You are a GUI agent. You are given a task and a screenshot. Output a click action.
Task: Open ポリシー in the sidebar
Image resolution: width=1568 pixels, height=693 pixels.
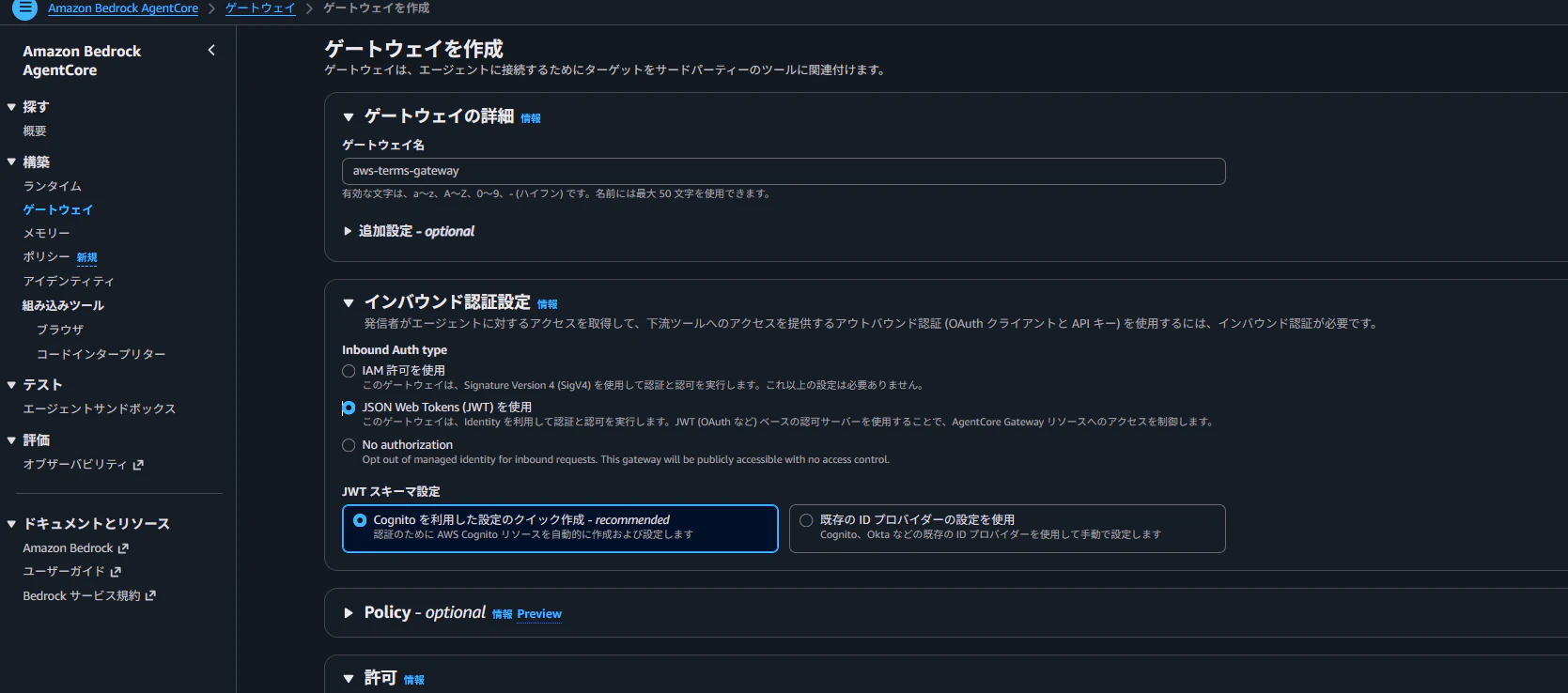47,257
